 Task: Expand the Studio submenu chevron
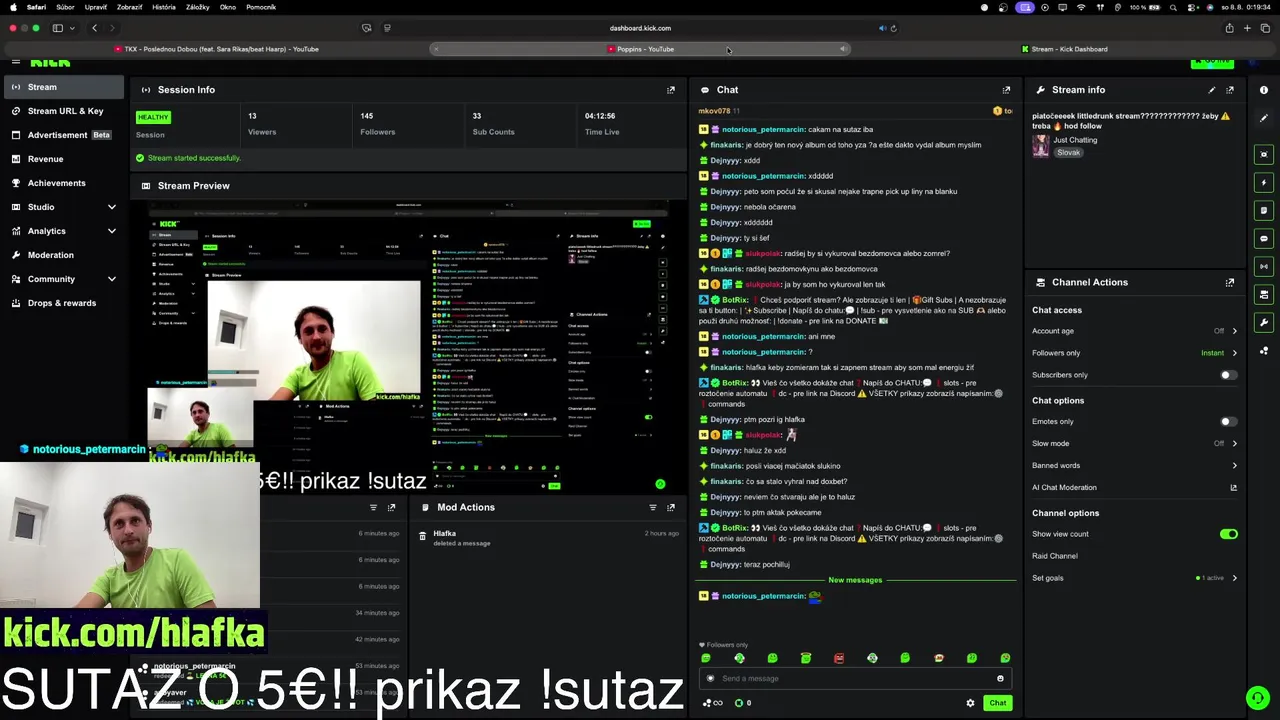pyautogui.click(x=111, y=207)
